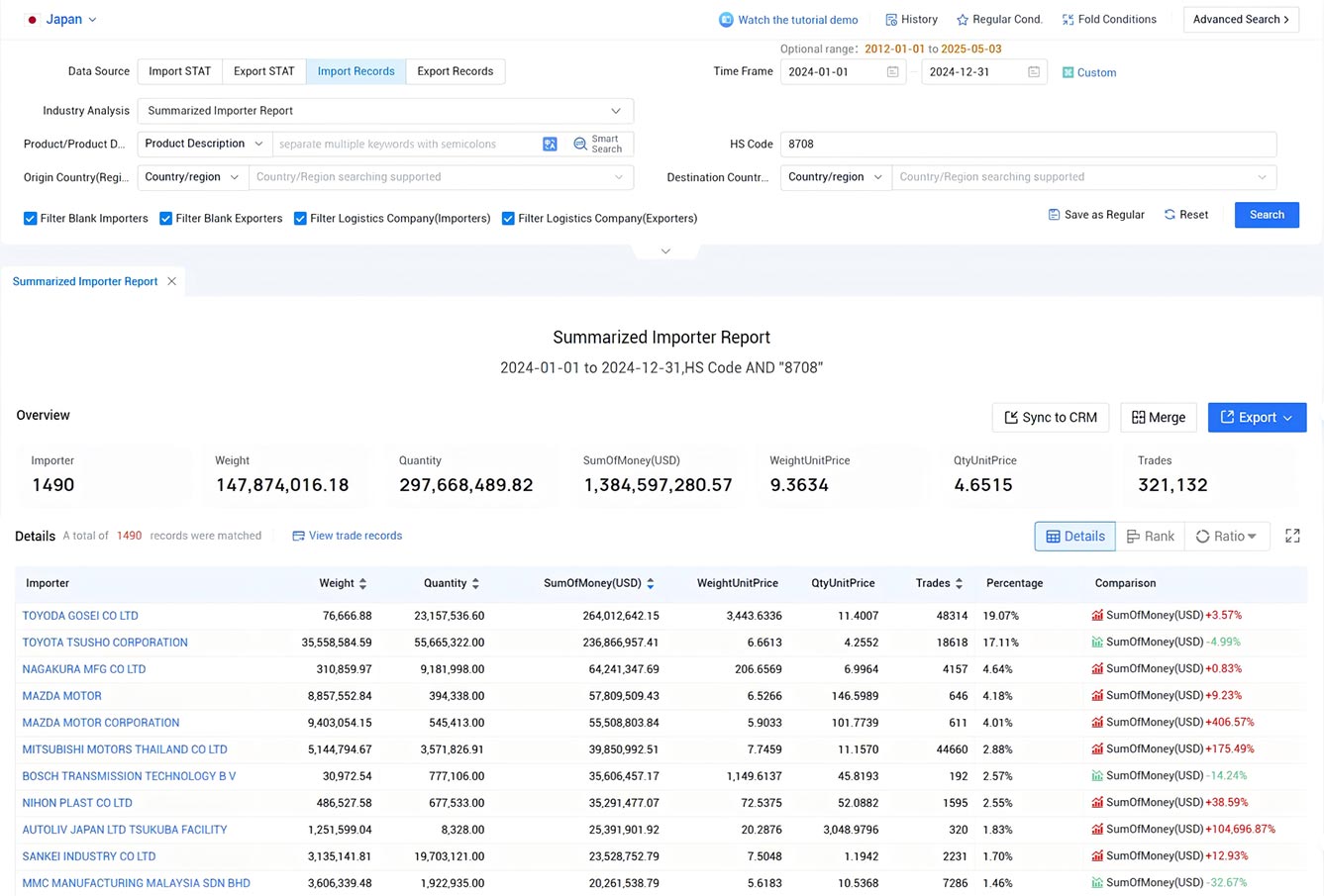The height and width of the screenshot is (896, 1324).
Task: Click the Save as Regular icon
Action: 1054,215
